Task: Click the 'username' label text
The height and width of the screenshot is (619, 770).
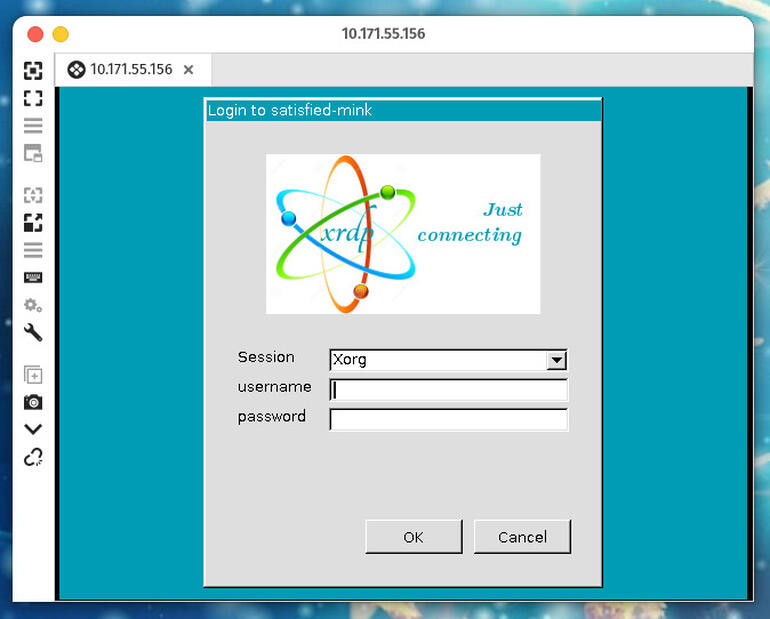Action: tap(274, 387)
